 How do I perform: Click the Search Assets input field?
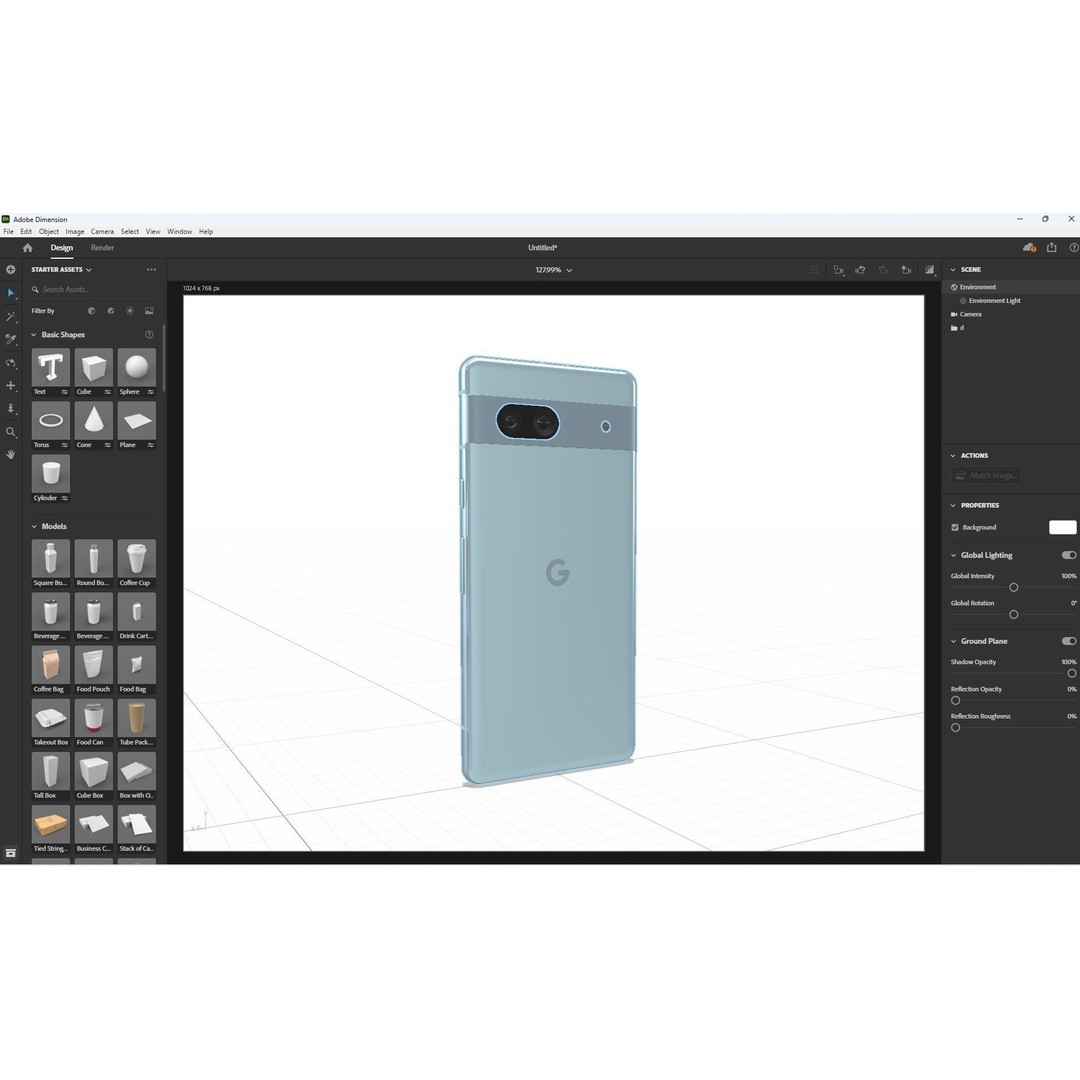(x=93, y=290)
